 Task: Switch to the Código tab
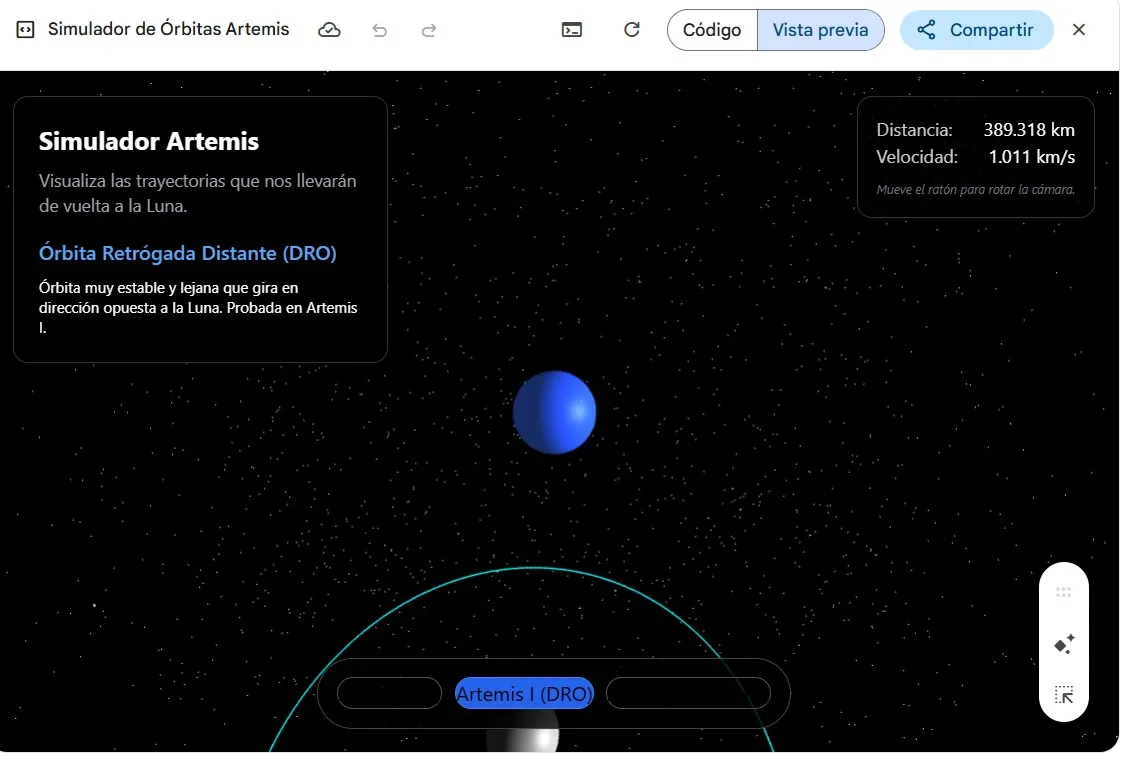click(x=712, y=30)
